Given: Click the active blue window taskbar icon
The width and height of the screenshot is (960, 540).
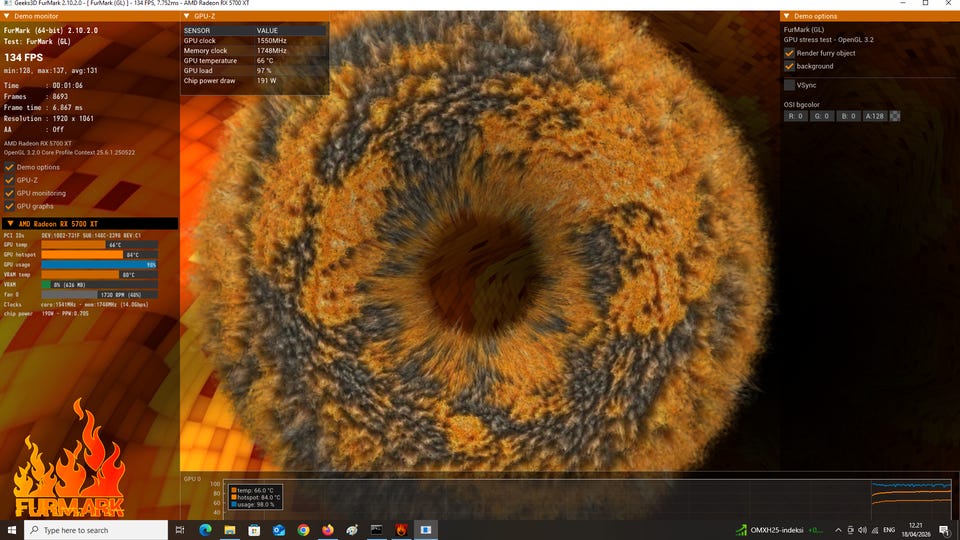Looking at the screenshot, I should pos(426,530).
